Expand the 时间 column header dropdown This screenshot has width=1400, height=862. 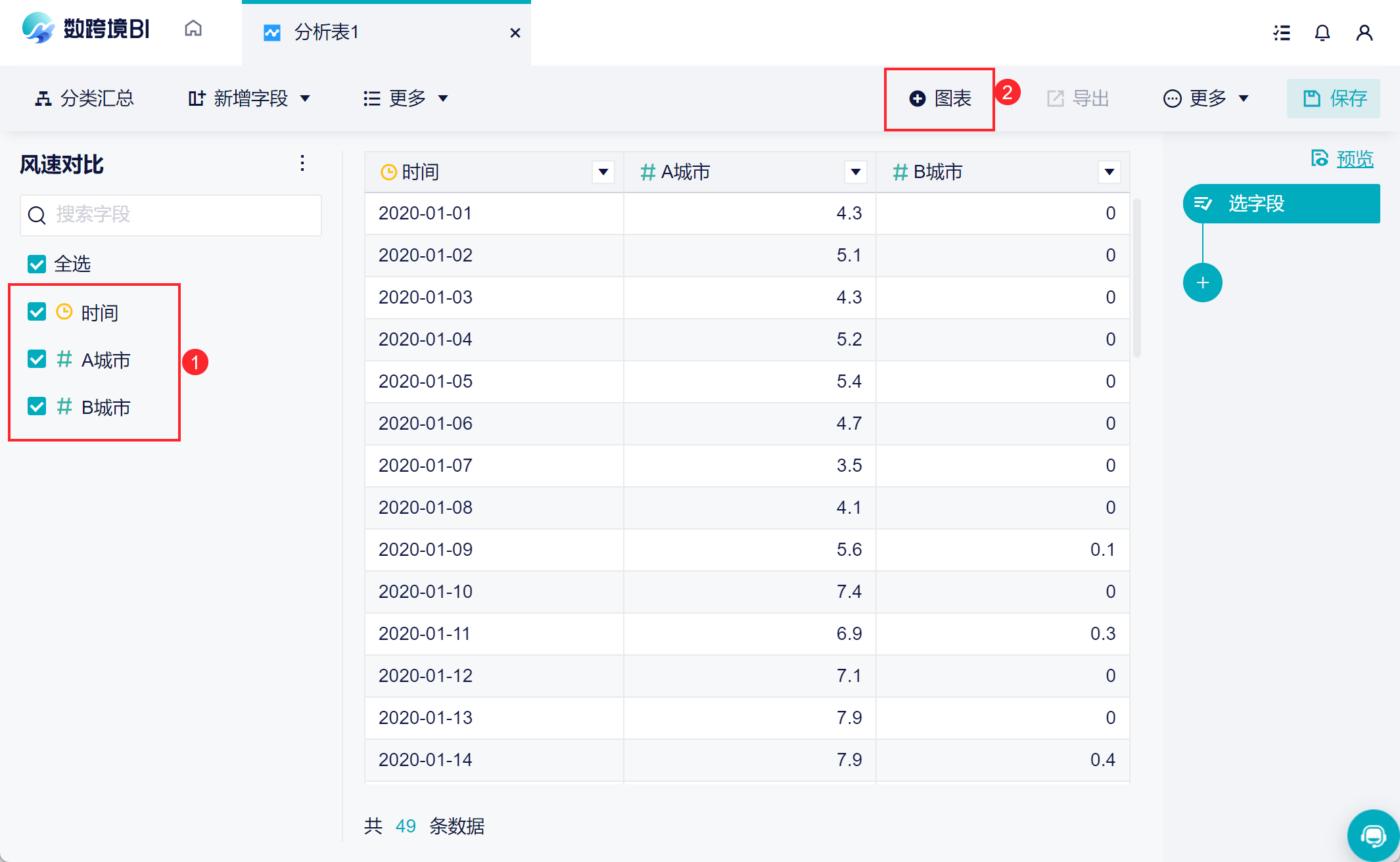click(603, 172)
